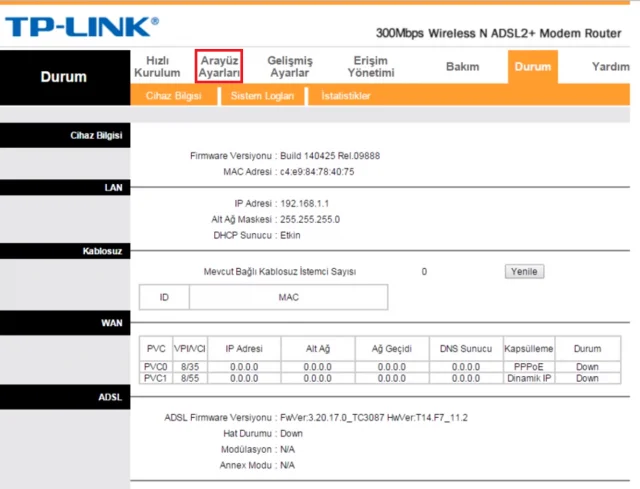Viewport: 640px width, 489px height.
Task: Click the highlighted Durum tab
Action: tap(532, 67)
